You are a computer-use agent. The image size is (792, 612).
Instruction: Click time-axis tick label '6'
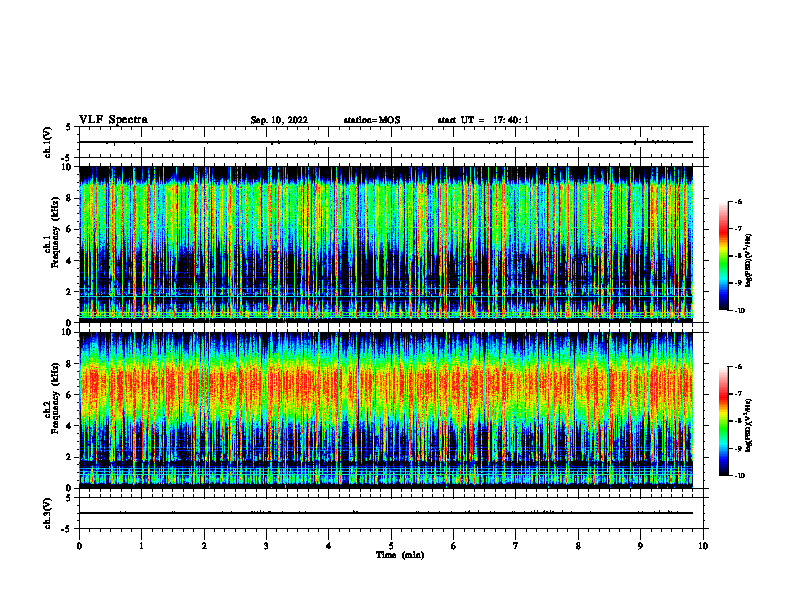pyautogui.click(x=454, y=546)
